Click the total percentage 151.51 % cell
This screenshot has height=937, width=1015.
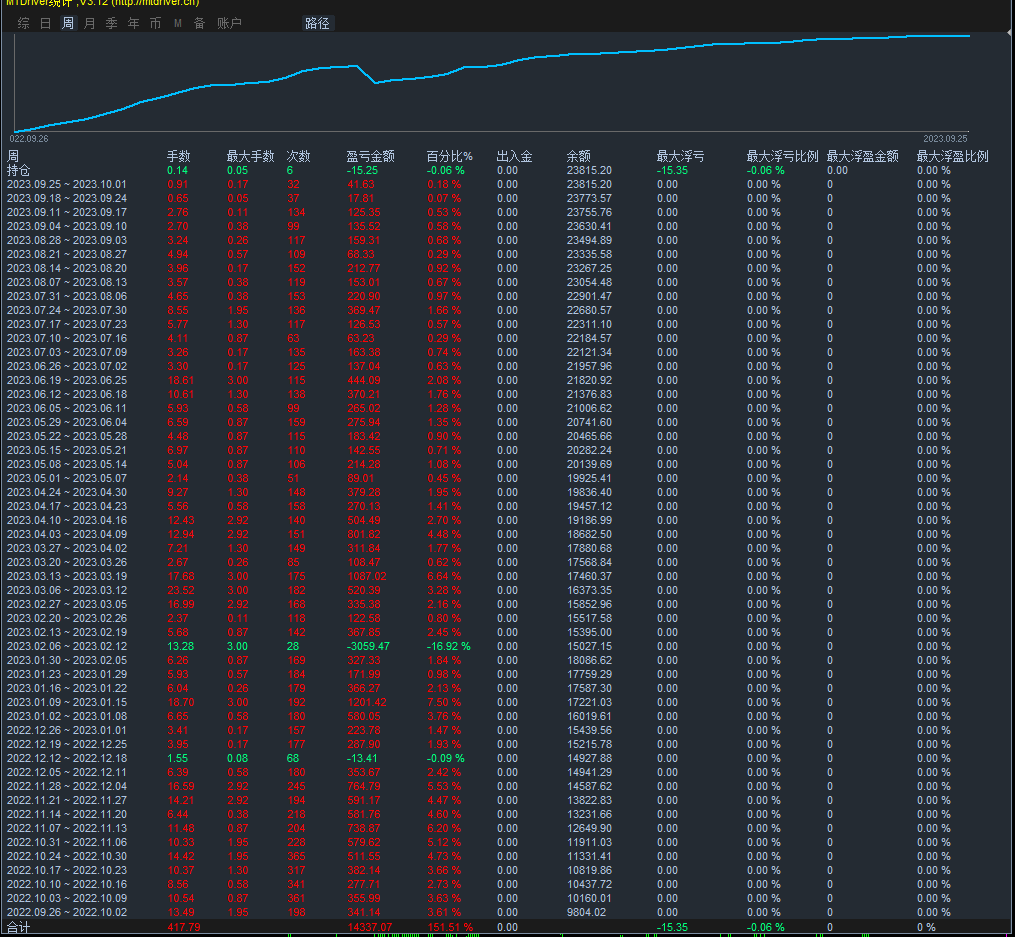[450, 927]
